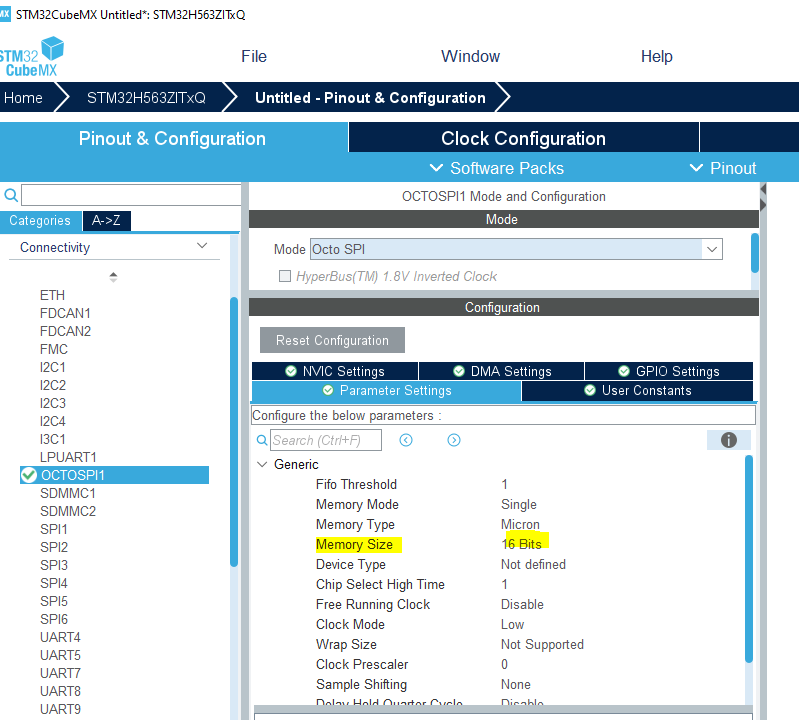This screenshot has height=720, width=799.
Task: Open the File menu
Action: 254,56
